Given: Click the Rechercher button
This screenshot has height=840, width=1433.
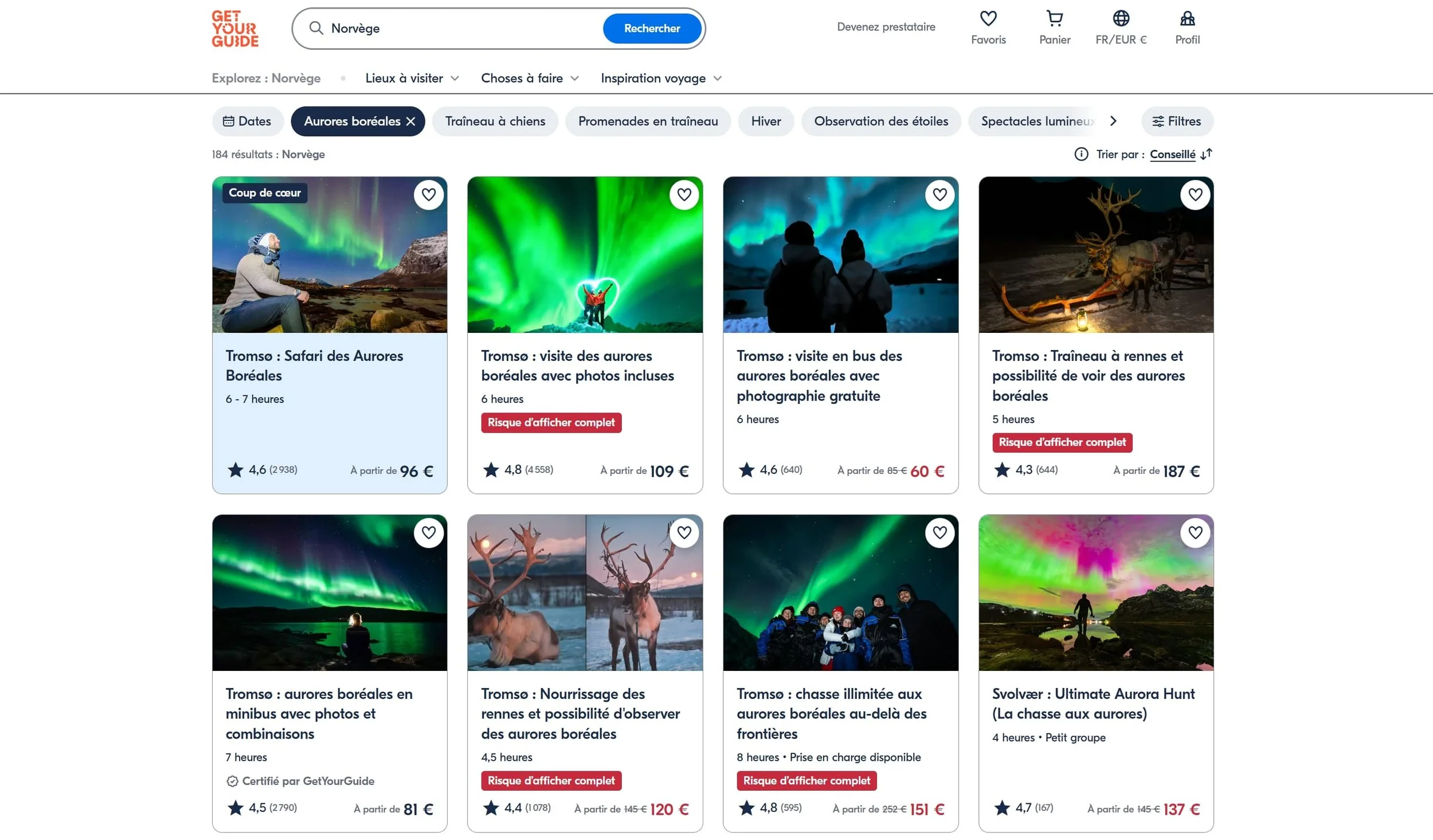Looking at the screenshot, I should 652,28.
